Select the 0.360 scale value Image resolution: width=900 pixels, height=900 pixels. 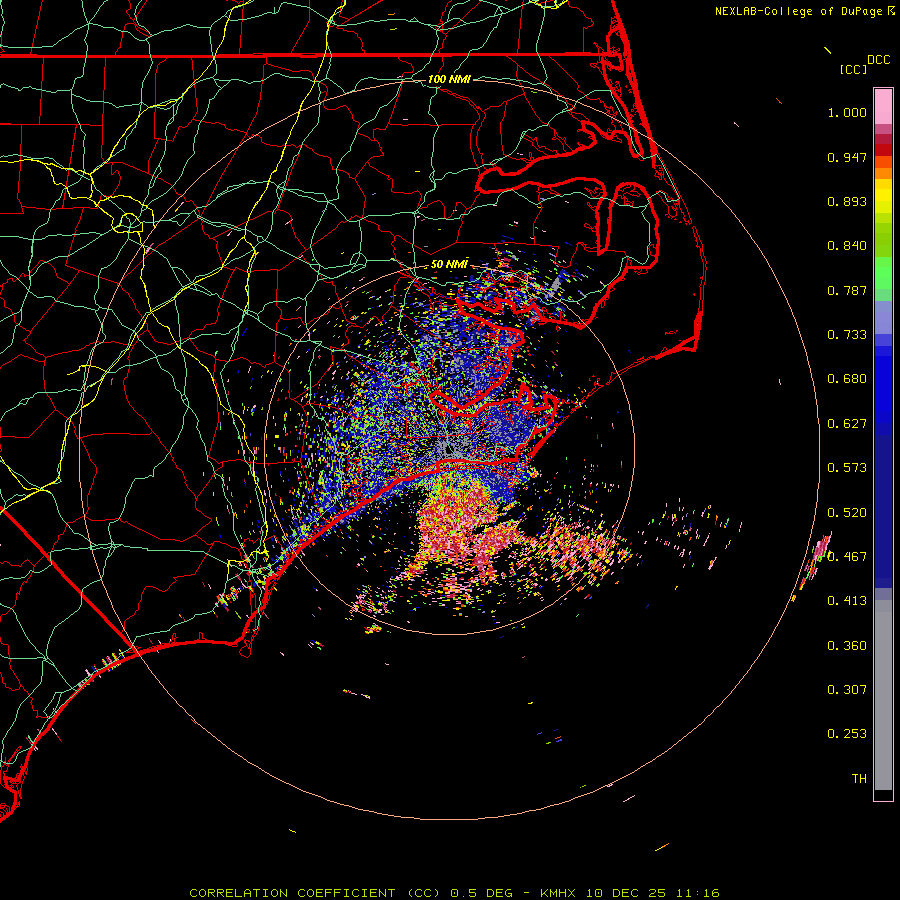[x=847, y=646]
